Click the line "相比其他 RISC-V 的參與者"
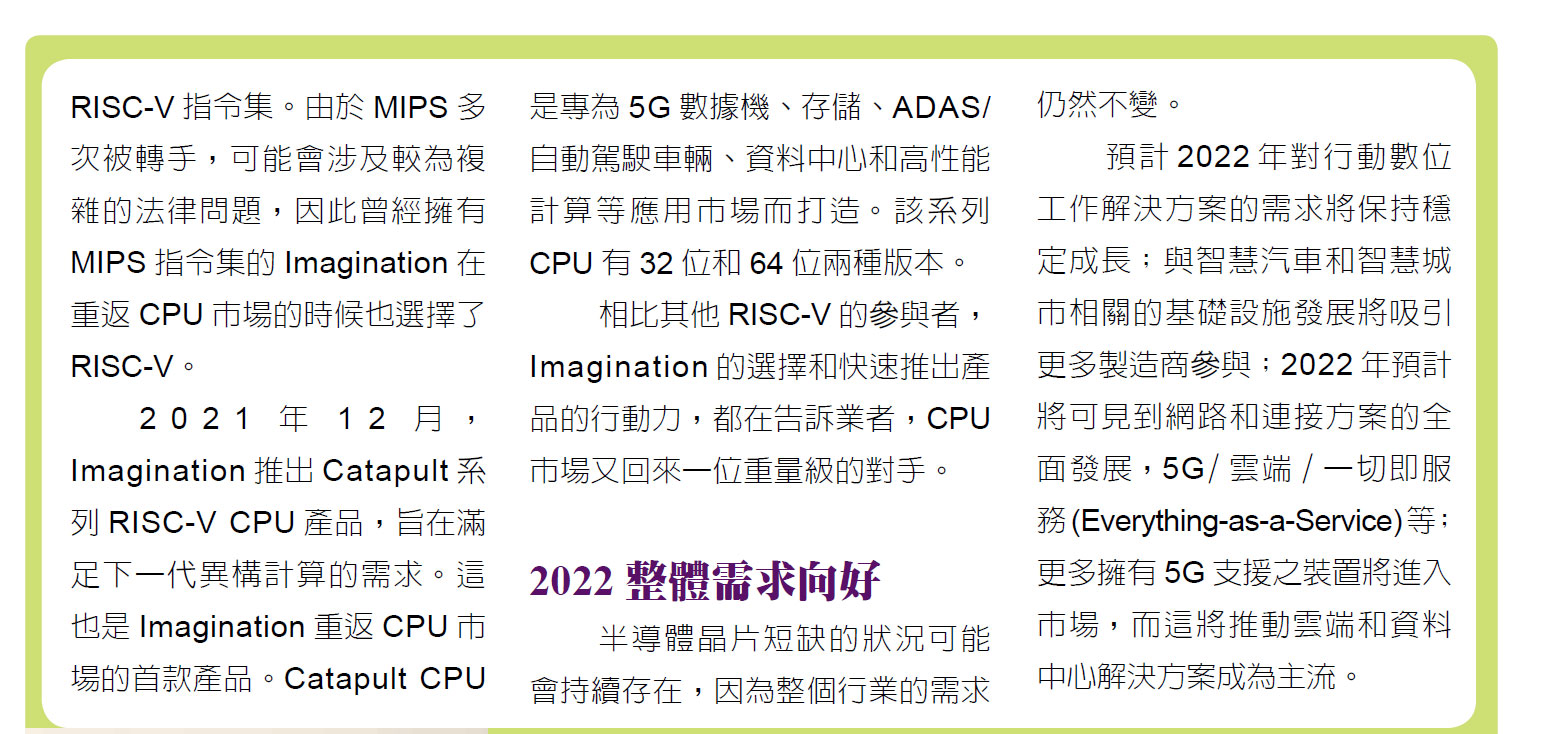1546x734 pixels. (792, 315)
